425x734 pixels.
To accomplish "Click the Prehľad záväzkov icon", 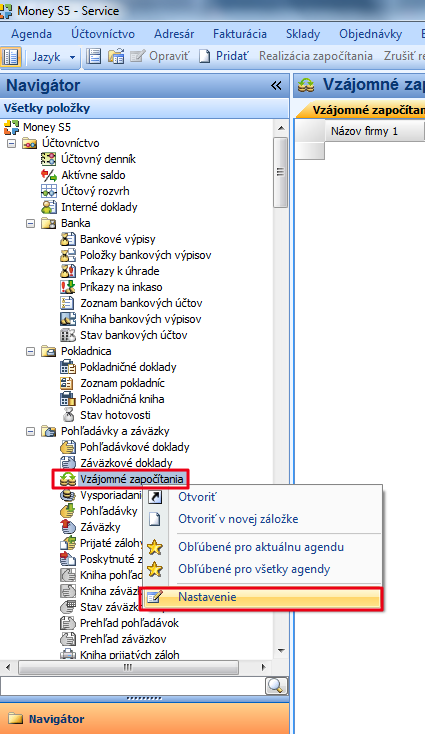I will coord(68,639).
